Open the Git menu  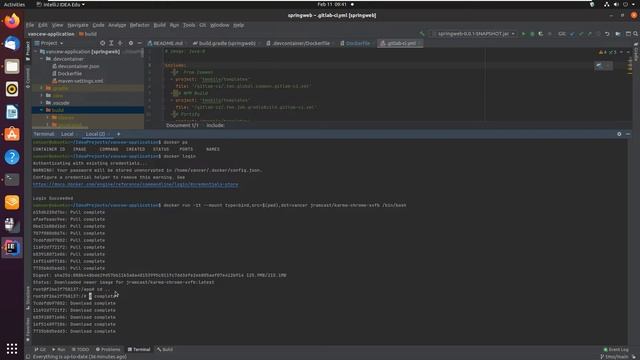(202, 25)
